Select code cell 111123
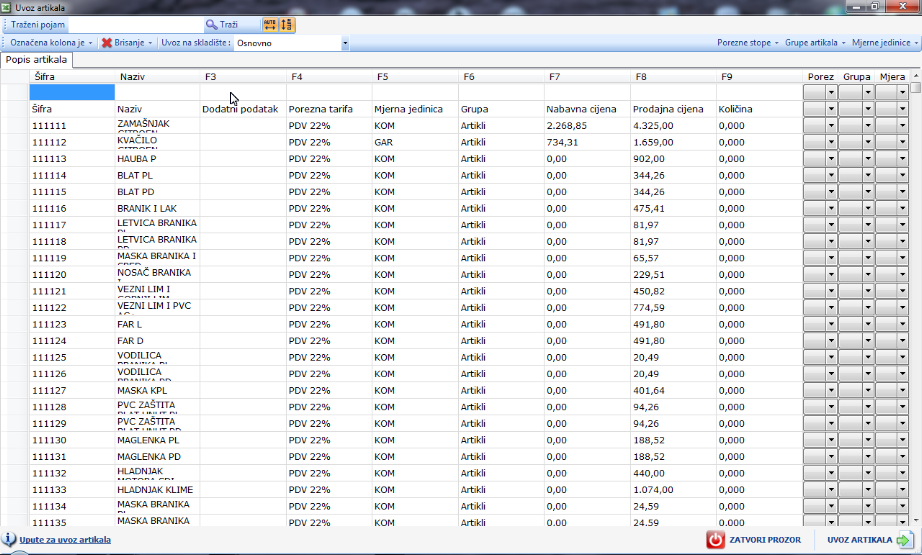Image resolution: width=922 pixels, height=555 pixels. click(x=72, y=324)
